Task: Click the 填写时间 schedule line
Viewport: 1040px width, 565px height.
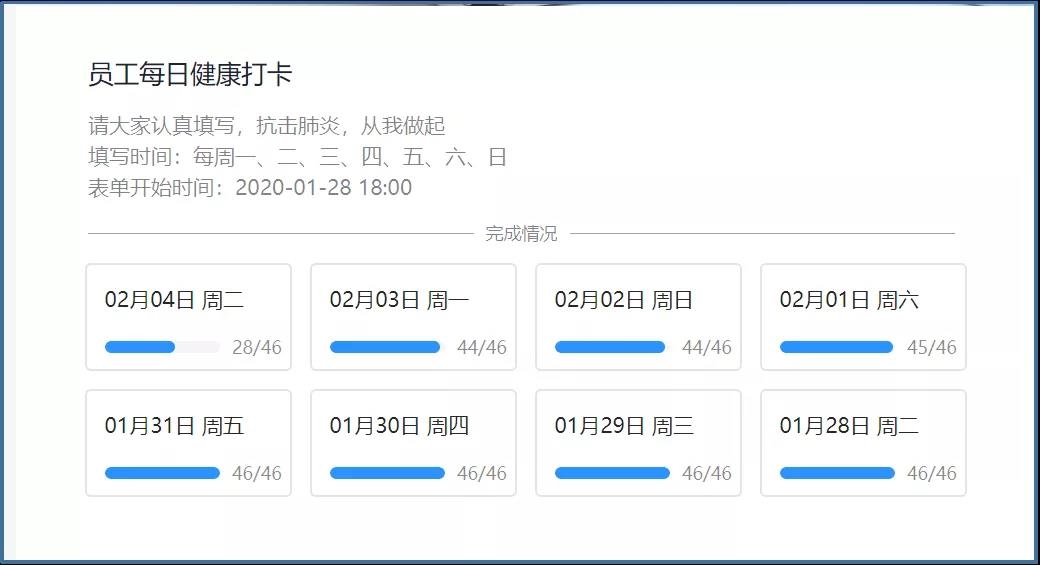Action: click(x=297, y=157)
